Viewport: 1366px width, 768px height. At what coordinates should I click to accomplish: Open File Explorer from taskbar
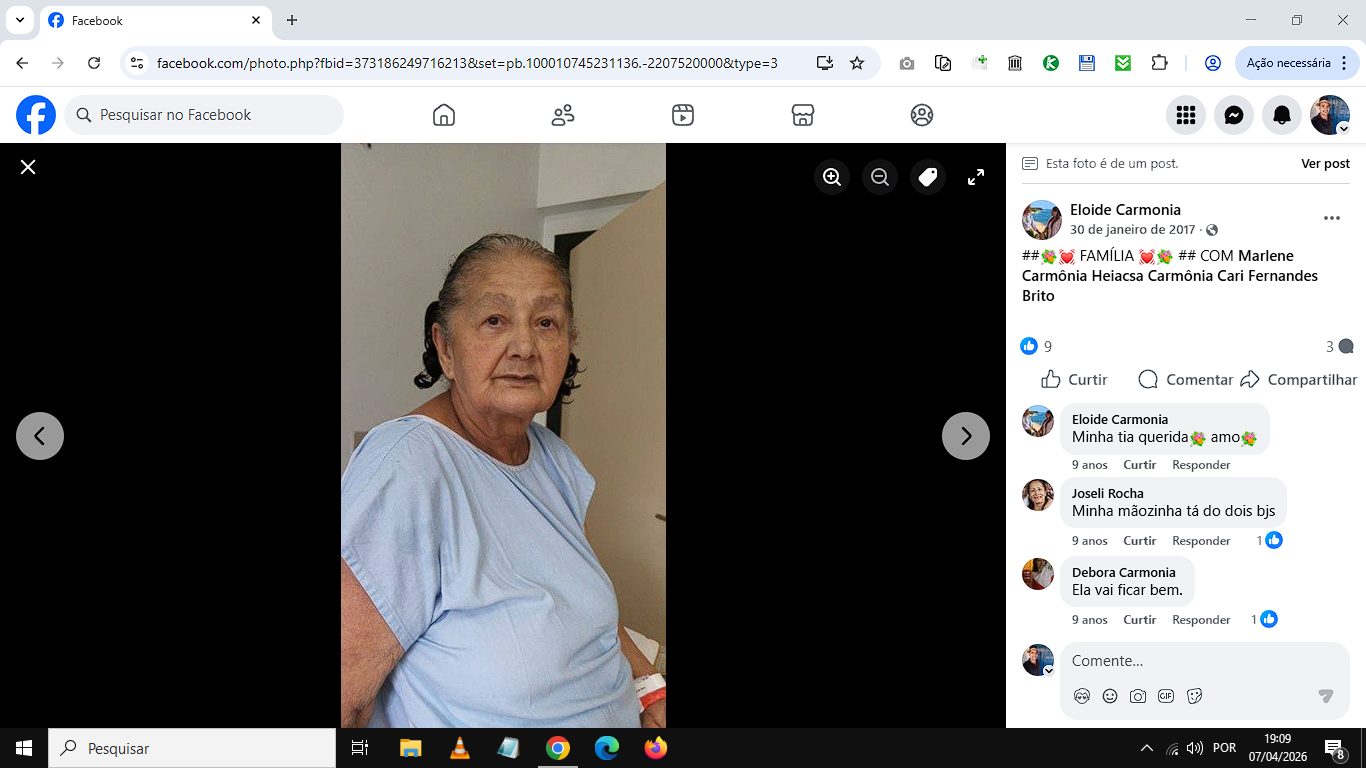point(410,748)
